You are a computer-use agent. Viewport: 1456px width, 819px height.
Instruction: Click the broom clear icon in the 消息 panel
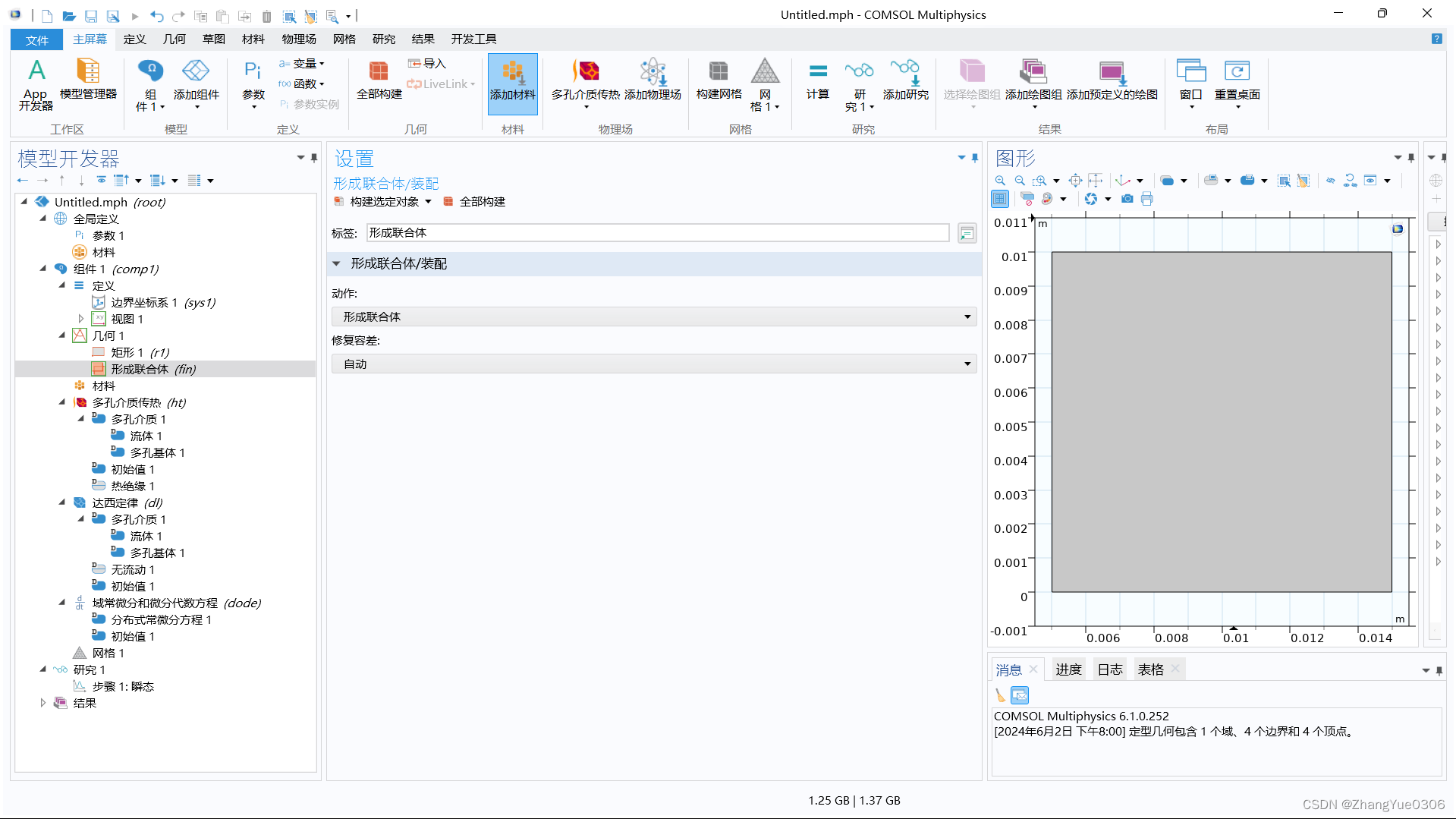pyautogui.click(x=1000, y=695)
